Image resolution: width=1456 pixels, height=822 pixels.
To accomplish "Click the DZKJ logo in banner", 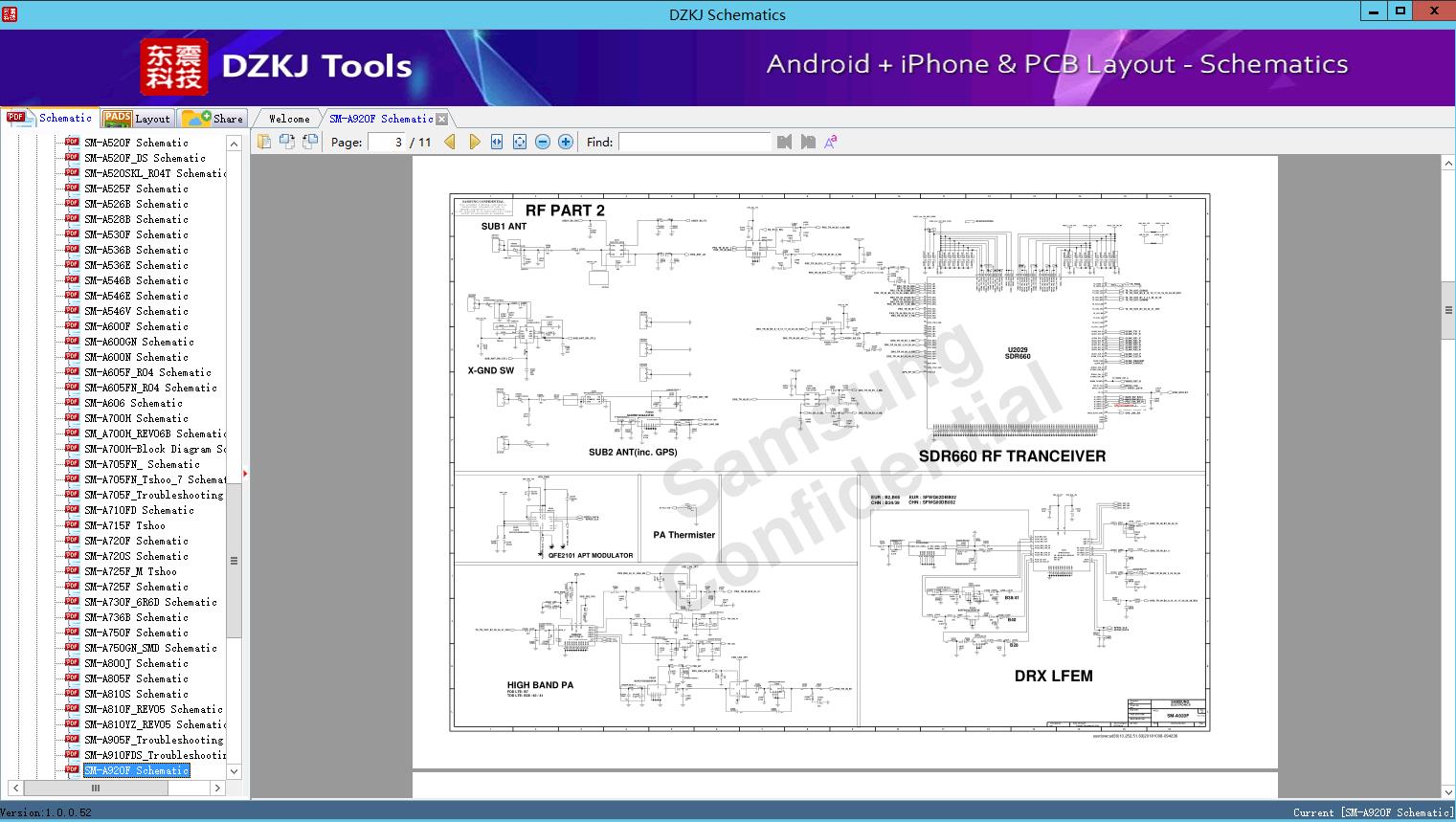I will 173,67.
